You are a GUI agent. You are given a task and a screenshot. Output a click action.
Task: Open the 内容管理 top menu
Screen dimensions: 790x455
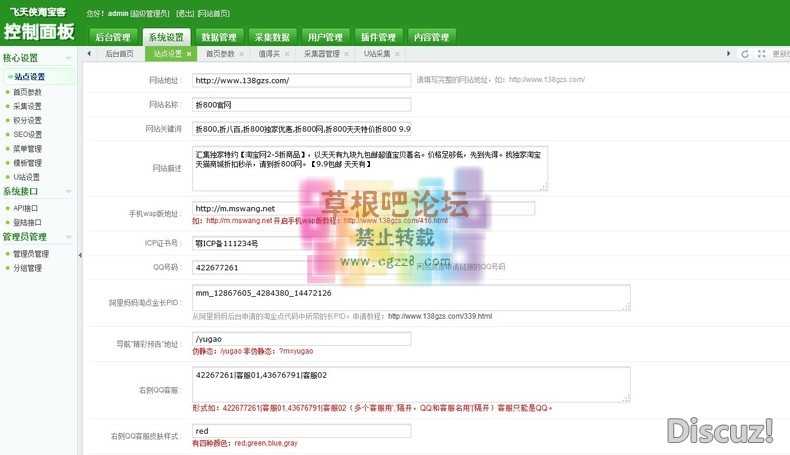click(x=431, y=37)
